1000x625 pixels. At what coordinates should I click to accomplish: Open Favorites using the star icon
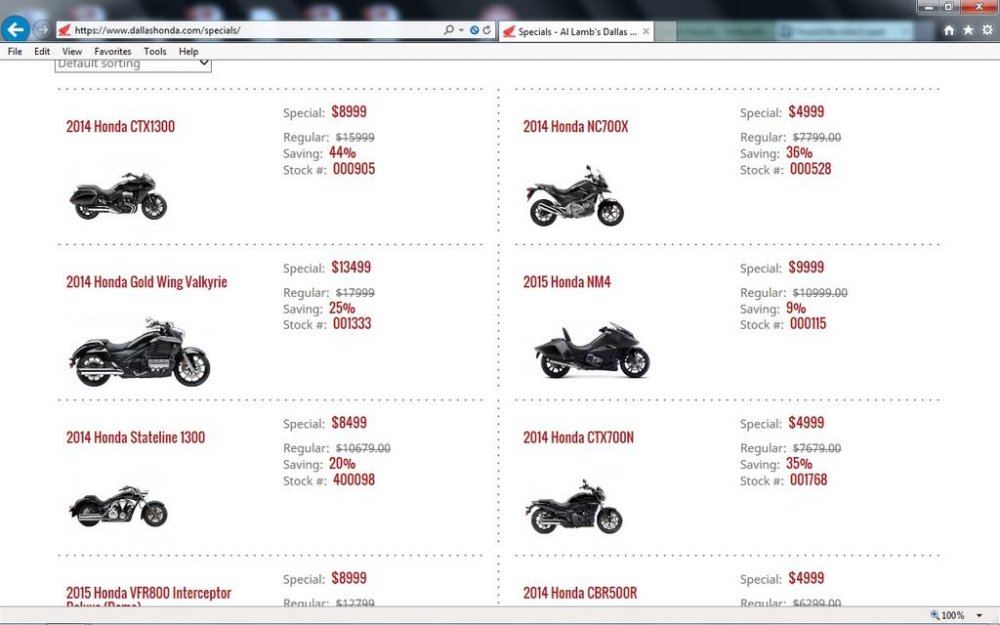point(968,30)
